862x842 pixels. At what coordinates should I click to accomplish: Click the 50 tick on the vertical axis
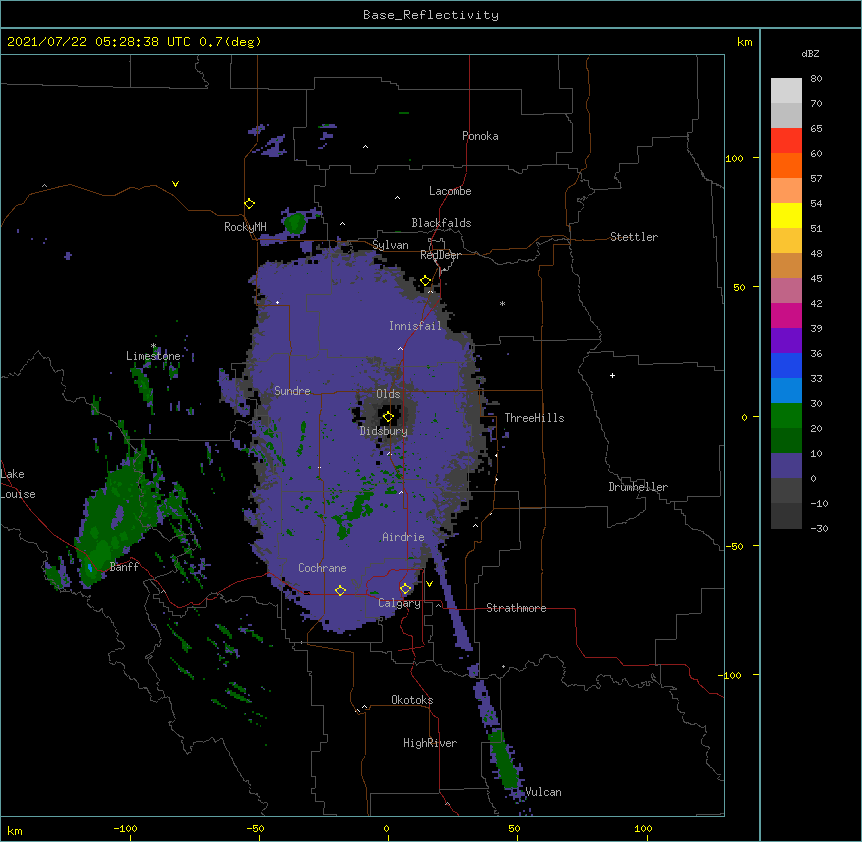tap(739, 287)
